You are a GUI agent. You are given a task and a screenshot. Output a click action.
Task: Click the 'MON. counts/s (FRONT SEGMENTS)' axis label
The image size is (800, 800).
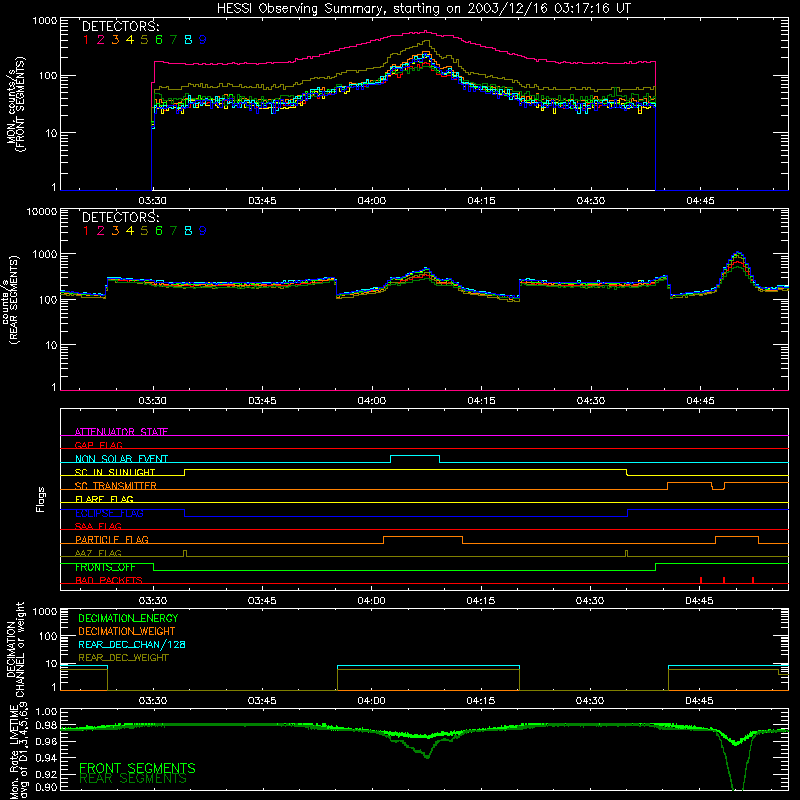[15, 105]
